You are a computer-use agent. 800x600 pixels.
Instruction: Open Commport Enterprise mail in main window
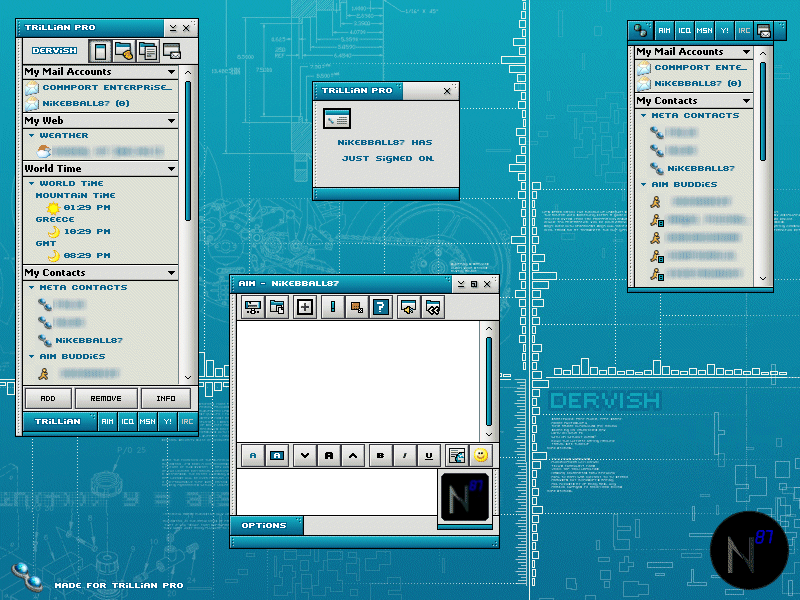pos(101,88)
